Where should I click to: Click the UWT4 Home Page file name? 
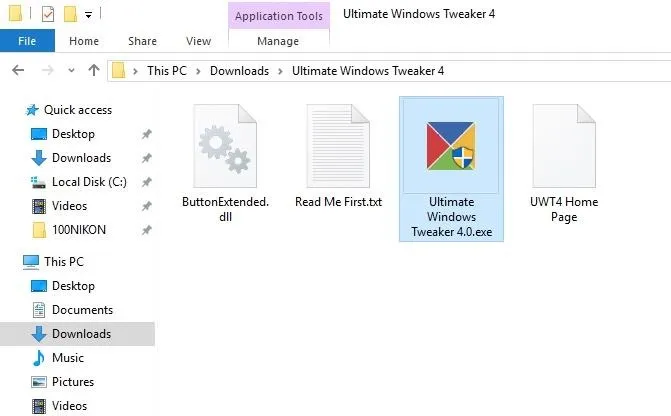click(564, 209)
